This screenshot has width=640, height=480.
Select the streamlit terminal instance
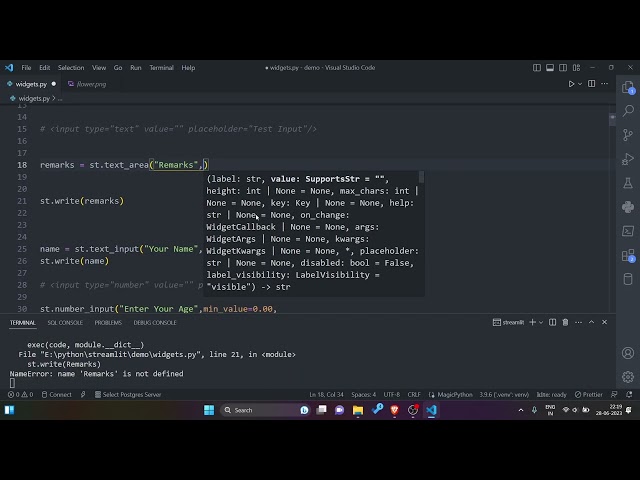tap(508, 322)
